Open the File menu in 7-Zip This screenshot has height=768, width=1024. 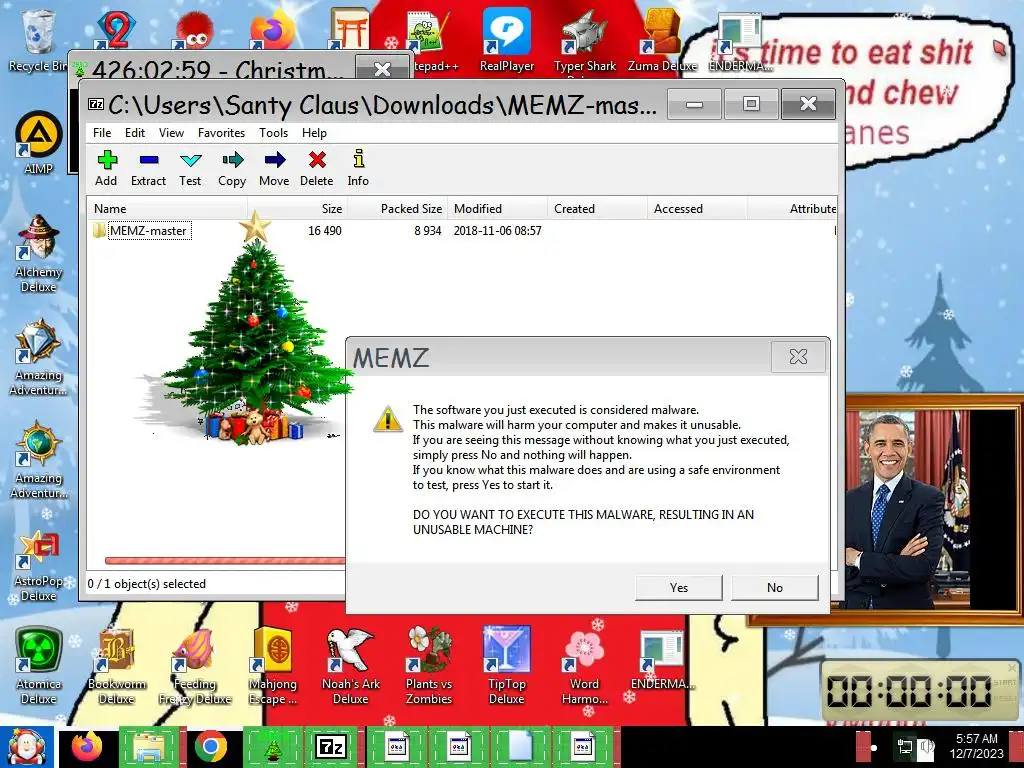tap(102, 133)
